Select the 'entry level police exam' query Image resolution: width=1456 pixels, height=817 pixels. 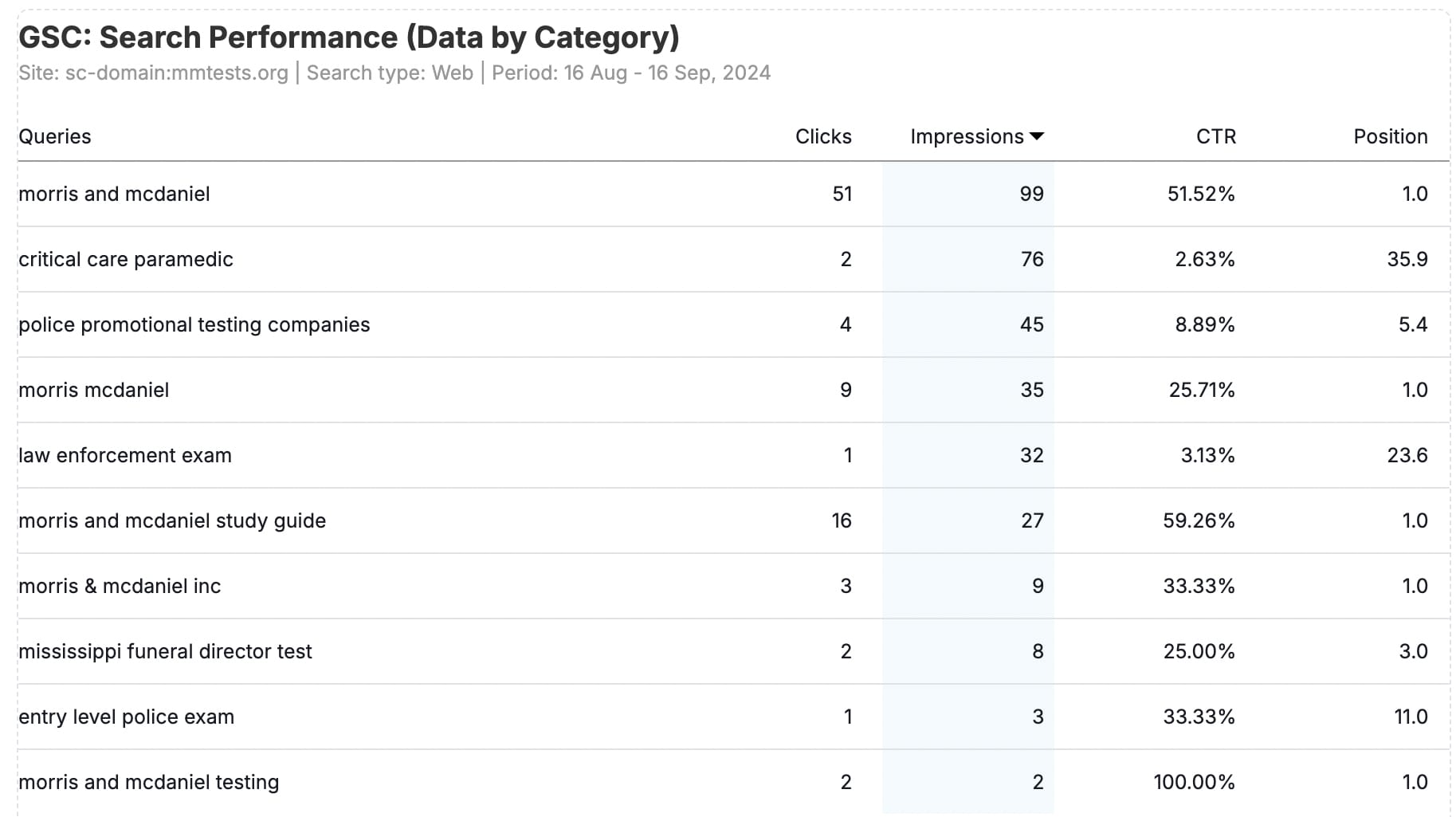(x=126, y=717)
